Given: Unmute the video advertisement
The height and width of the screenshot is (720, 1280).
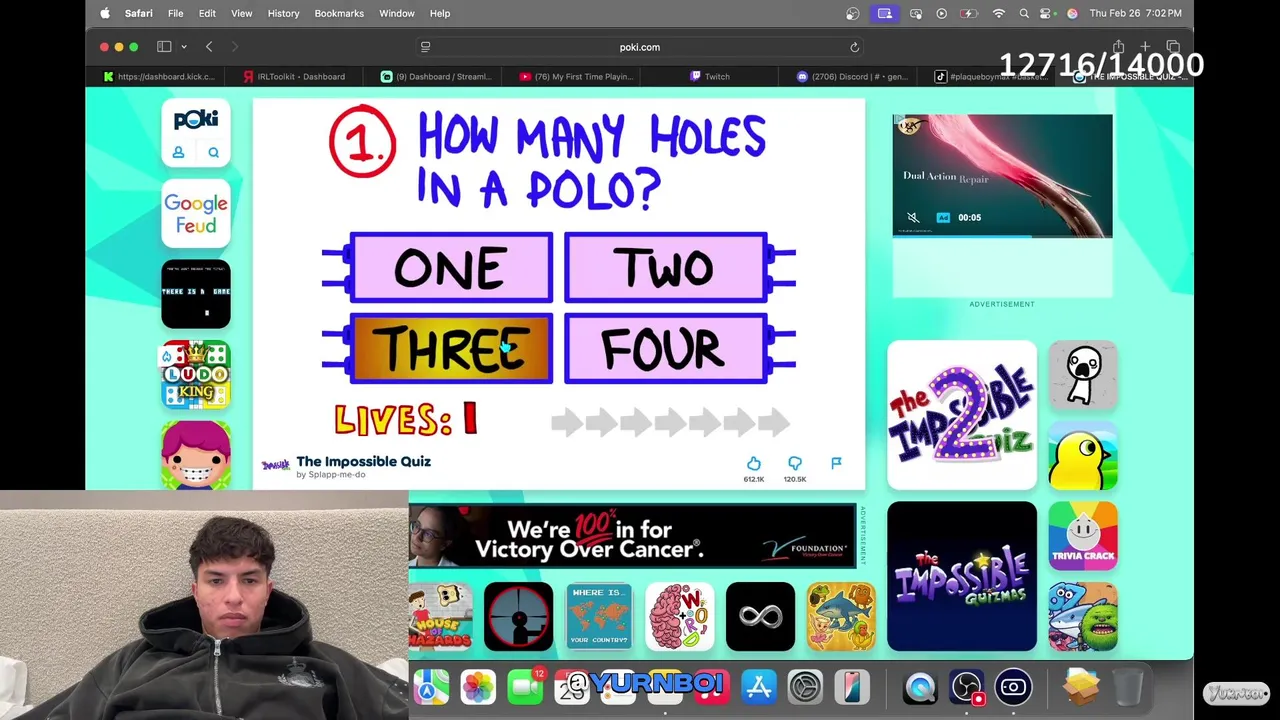Looking at the screenshot, I should [912, 217].
